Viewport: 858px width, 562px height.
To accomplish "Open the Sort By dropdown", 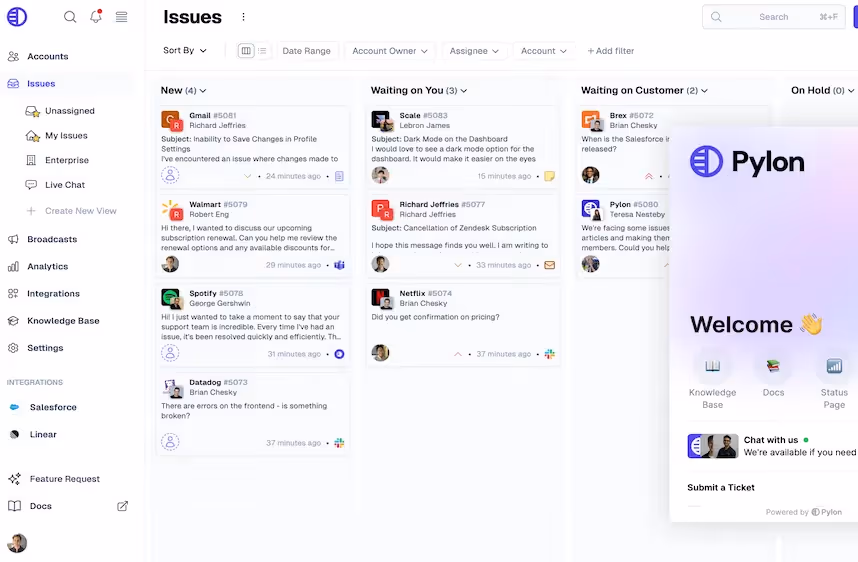I will click(184, 50).
